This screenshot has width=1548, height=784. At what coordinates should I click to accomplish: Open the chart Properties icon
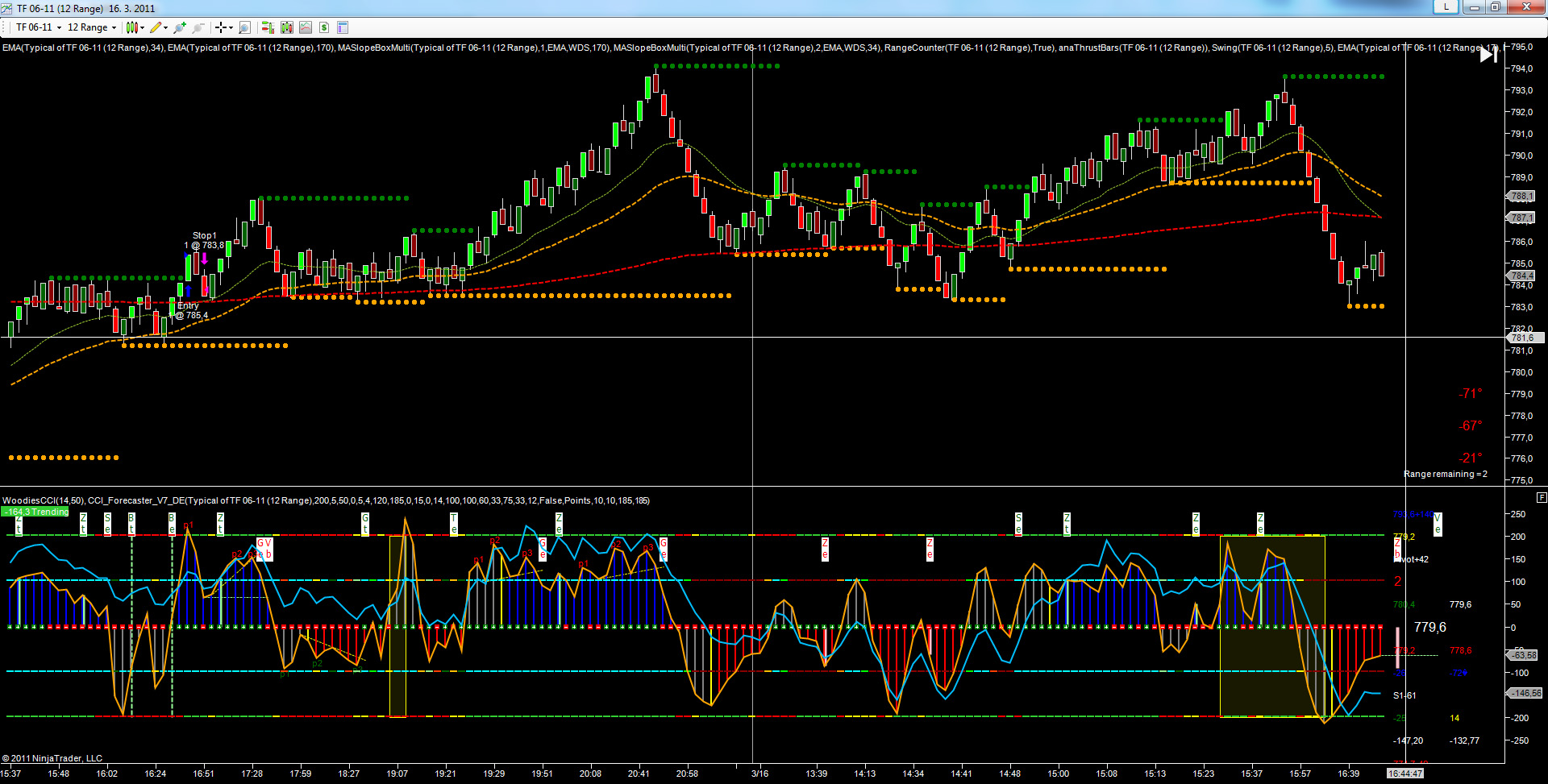coord(343,27)
